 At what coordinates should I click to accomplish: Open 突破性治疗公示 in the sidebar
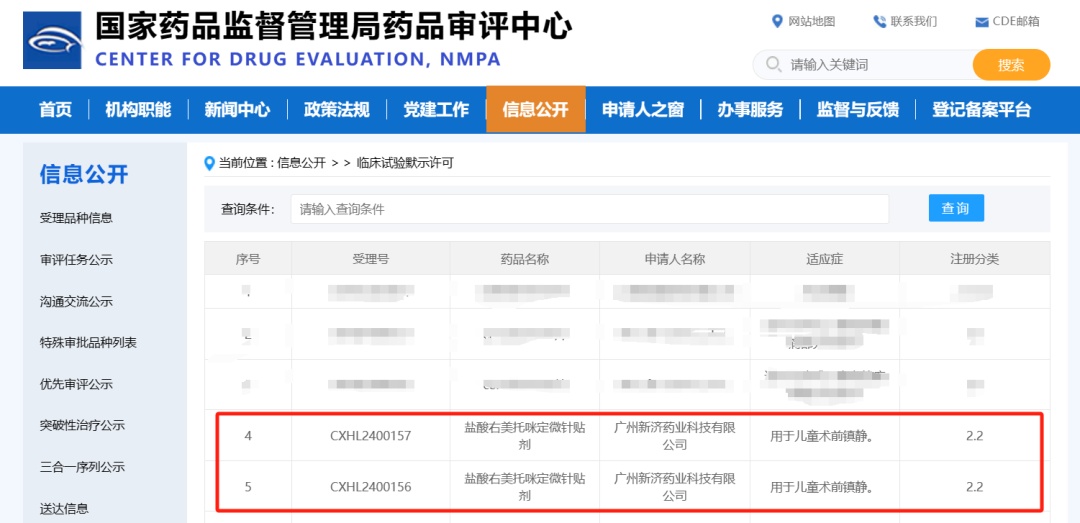82,425
